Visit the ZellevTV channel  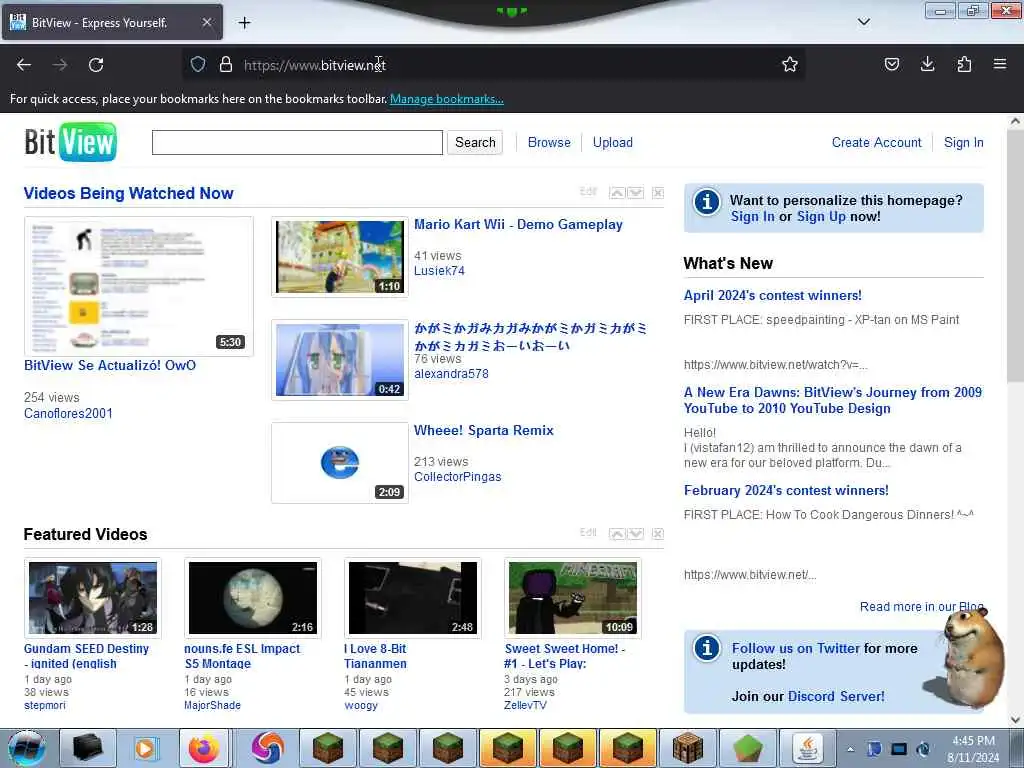tap(525, 705)
